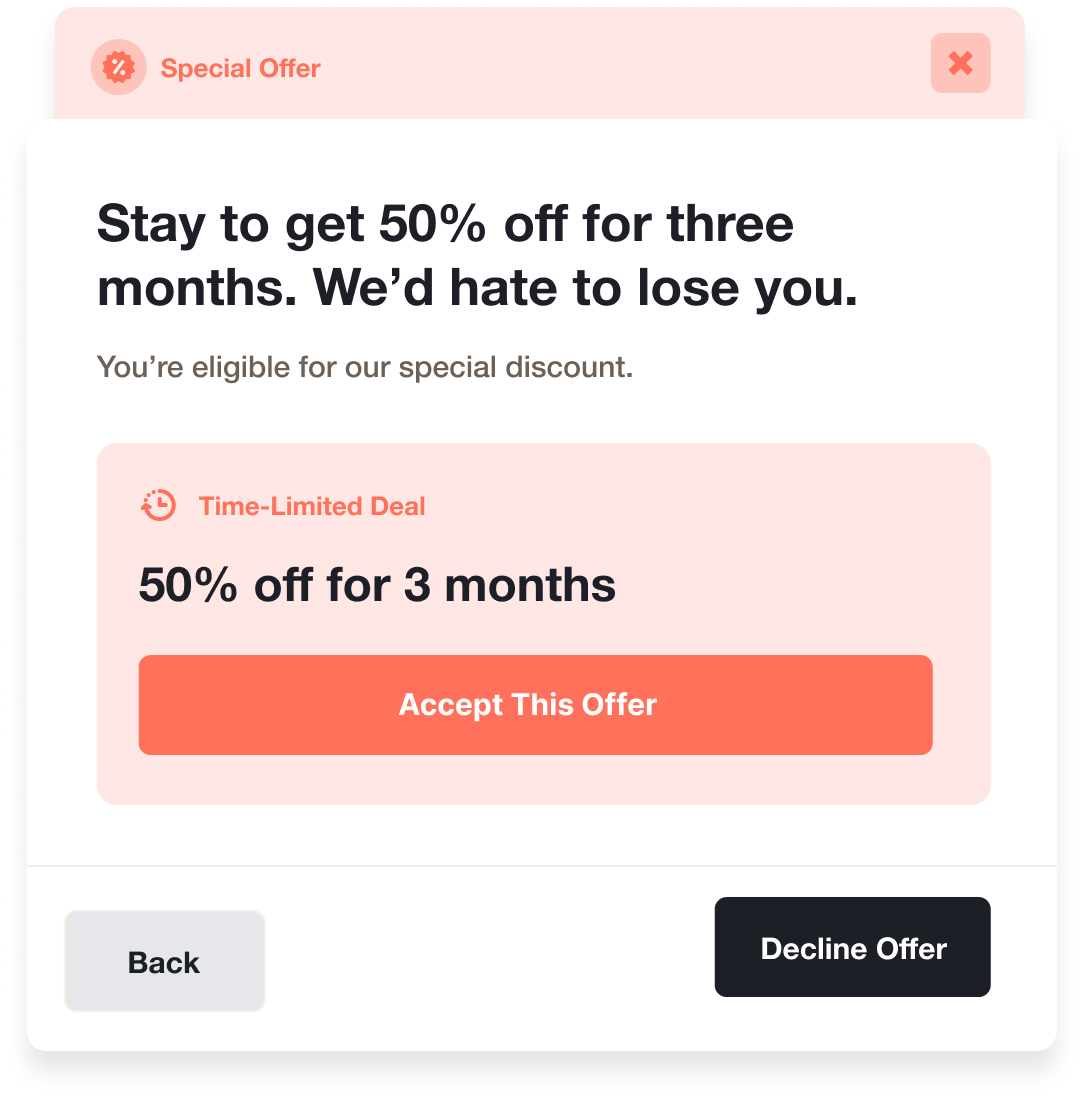Dismiss the Special Offer banner
Image resolution: width=1083 pixels, height=1097 pixels.
[960, 63]
